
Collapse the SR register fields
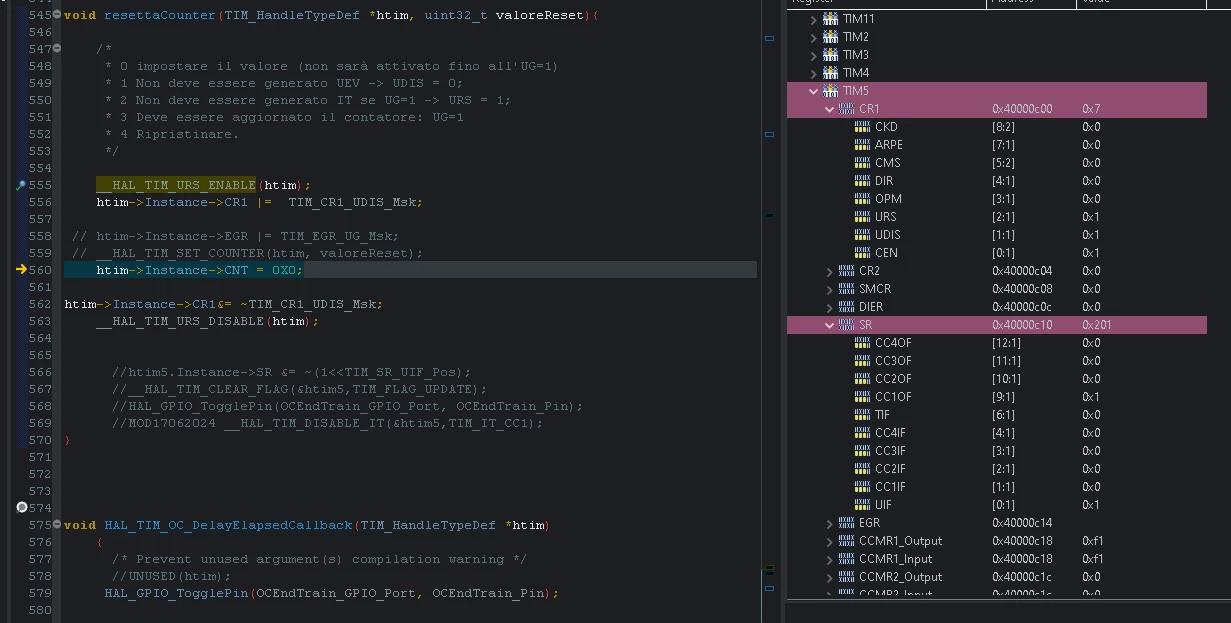point(829,325)
